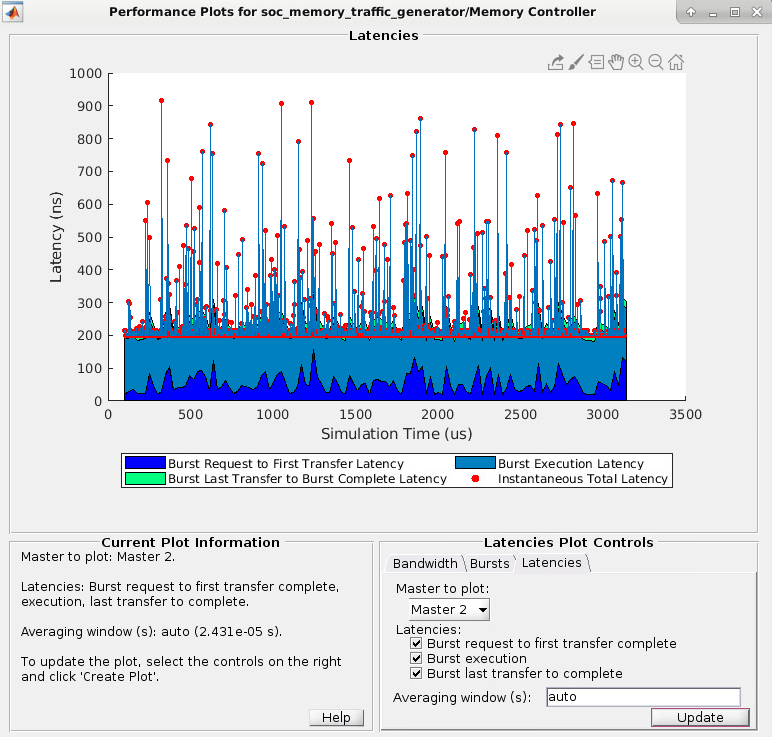772x737 pixels.
Task: Click the Averaging window input field
Action: coord(643,697)
